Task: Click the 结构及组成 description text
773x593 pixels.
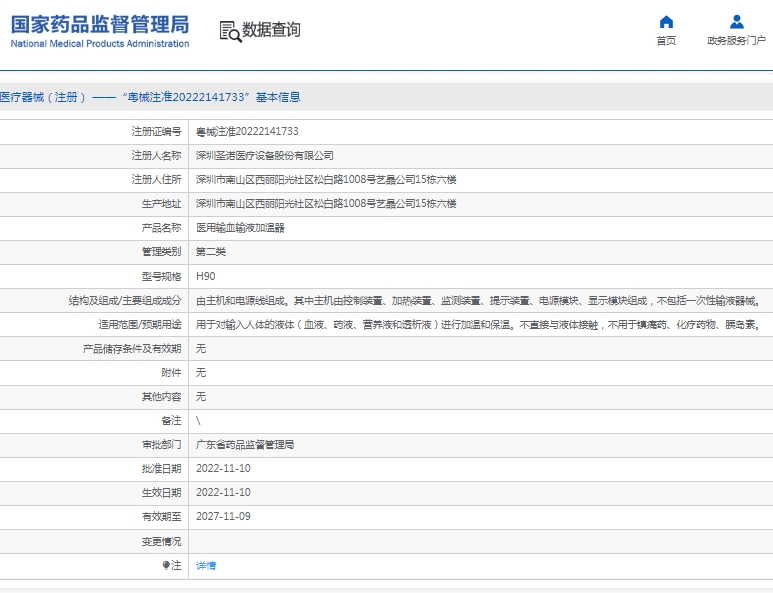Action: tap(478, 301)
